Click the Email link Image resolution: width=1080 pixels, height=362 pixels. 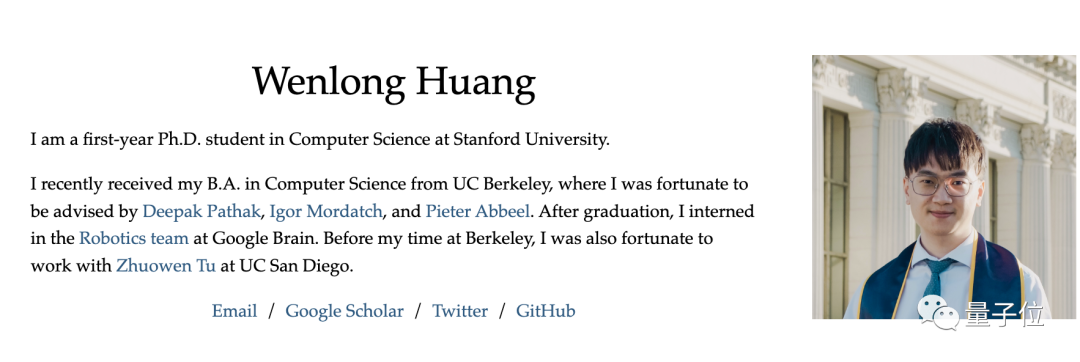234,311
